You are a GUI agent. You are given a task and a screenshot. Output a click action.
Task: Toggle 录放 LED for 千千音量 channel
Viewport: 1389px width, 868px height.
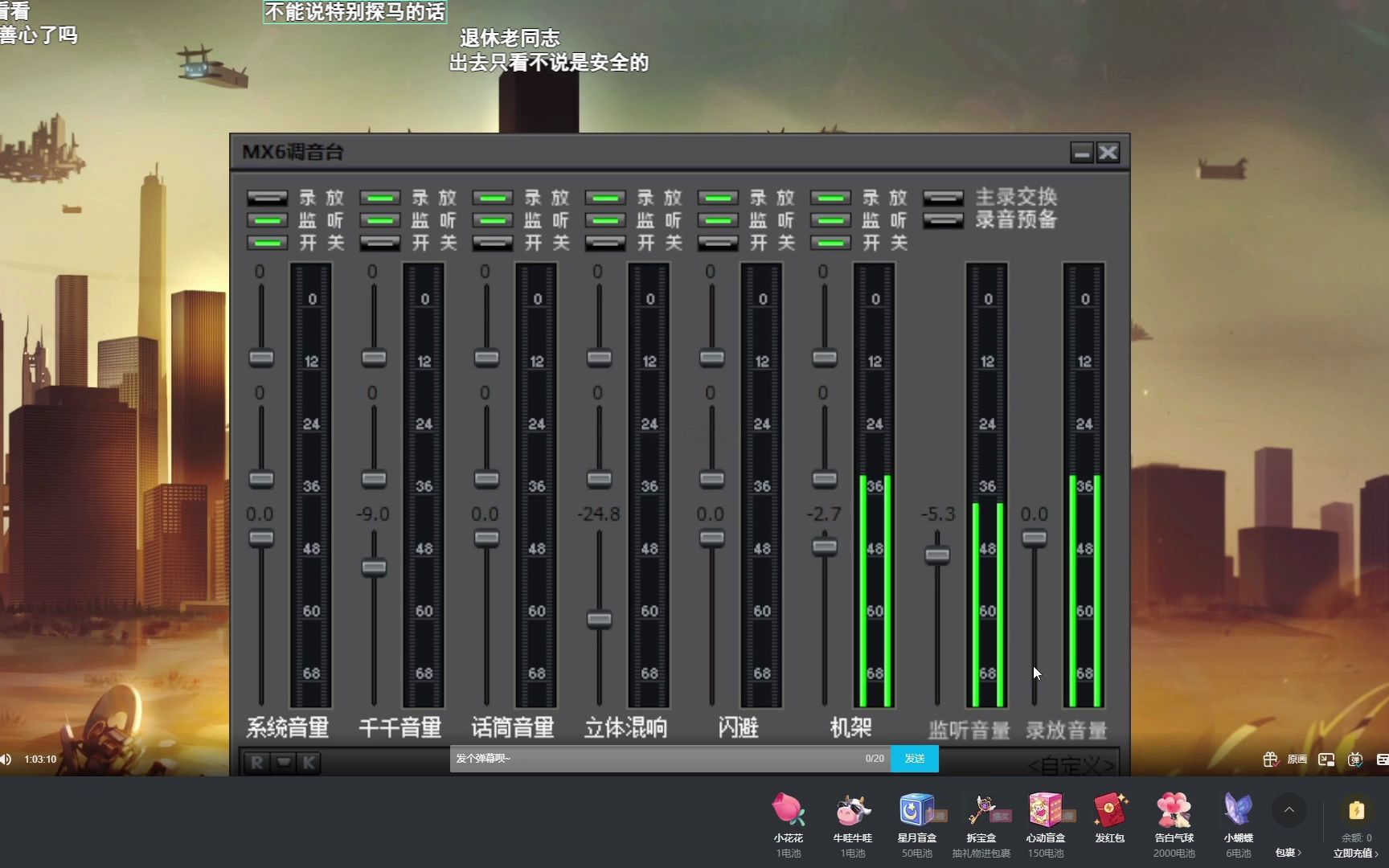(379, 197)
